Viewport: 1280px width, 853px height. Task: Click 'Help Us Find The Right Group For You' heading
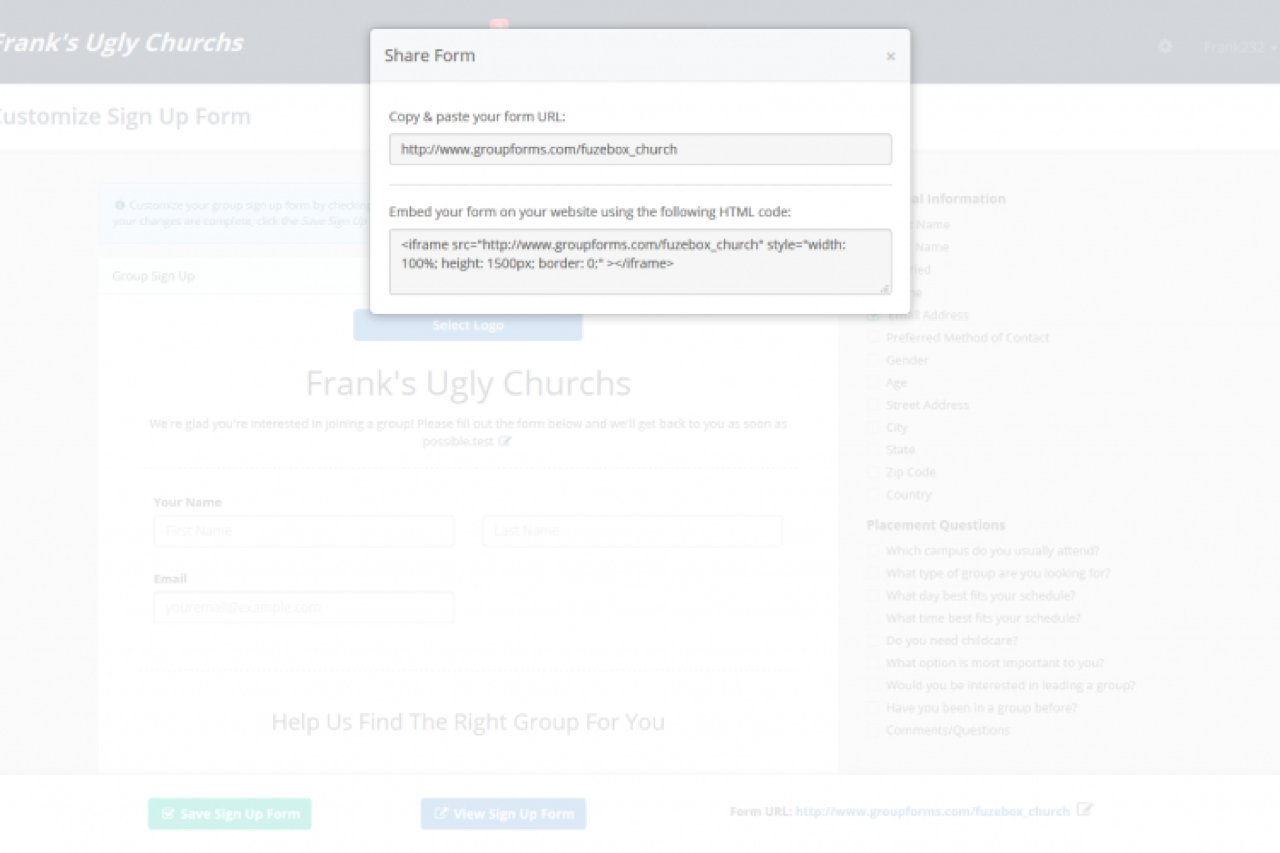(x=468, y=722)
